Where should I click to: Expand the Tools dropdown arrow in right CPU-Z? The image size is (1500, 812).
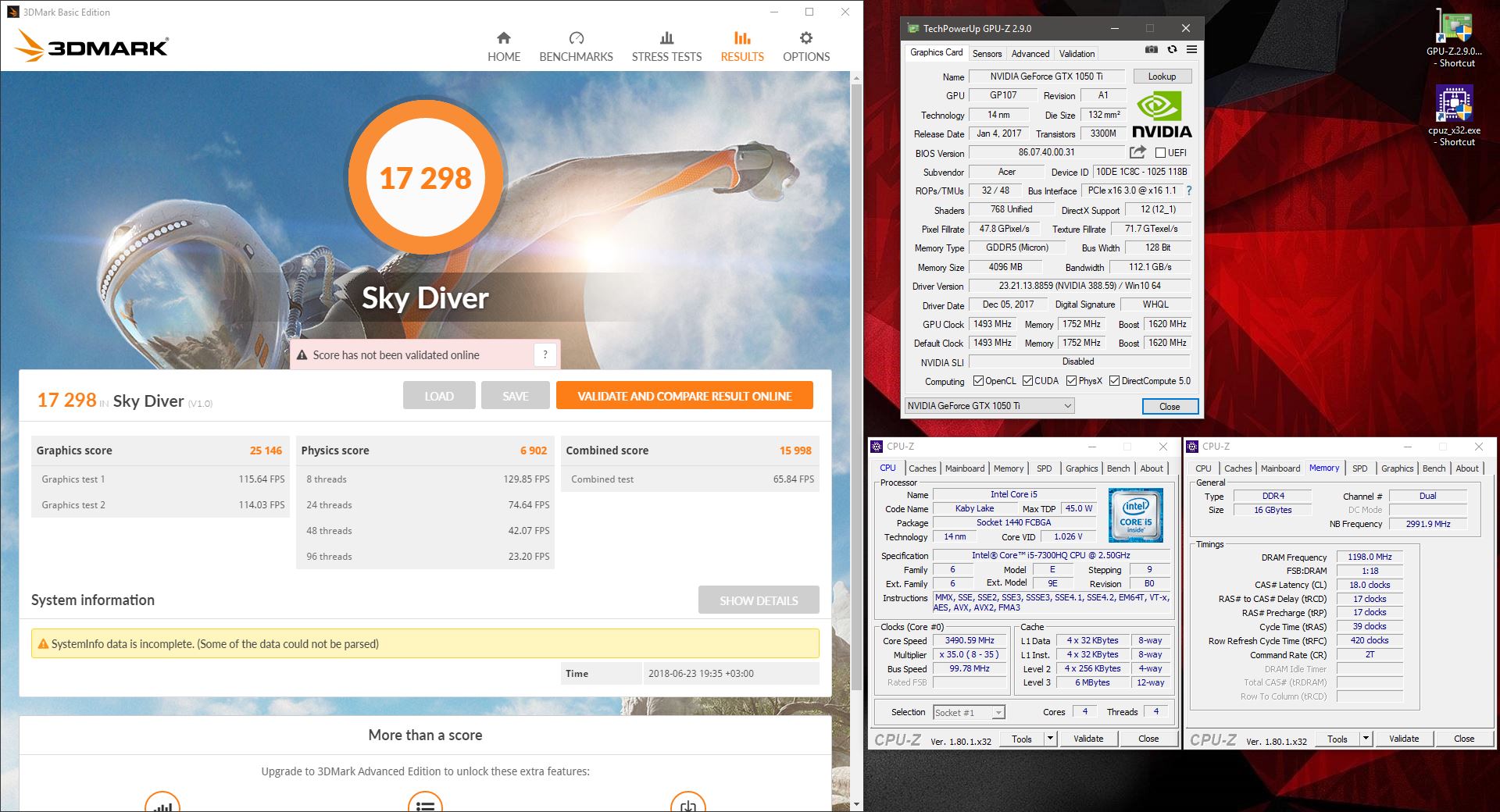tap(1366, 739)
